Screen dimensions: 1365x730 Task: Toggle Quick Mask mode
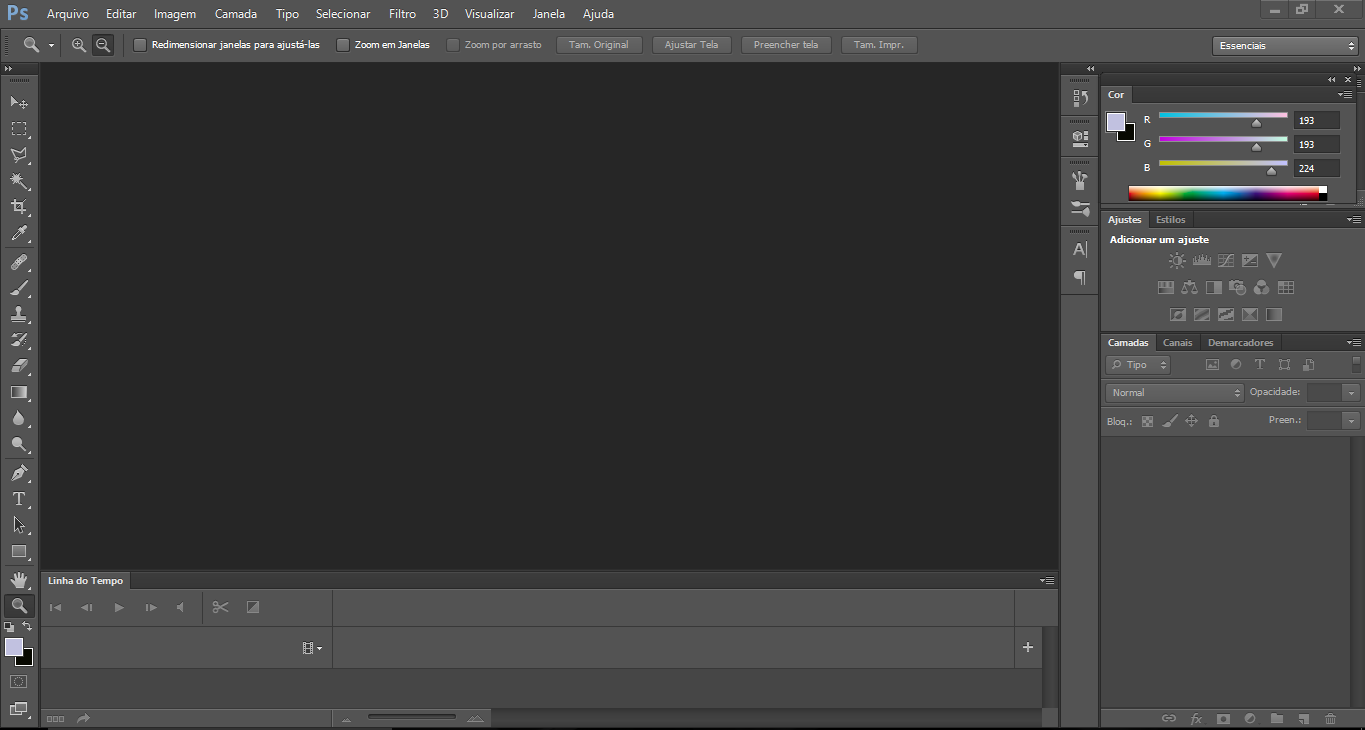18,682
